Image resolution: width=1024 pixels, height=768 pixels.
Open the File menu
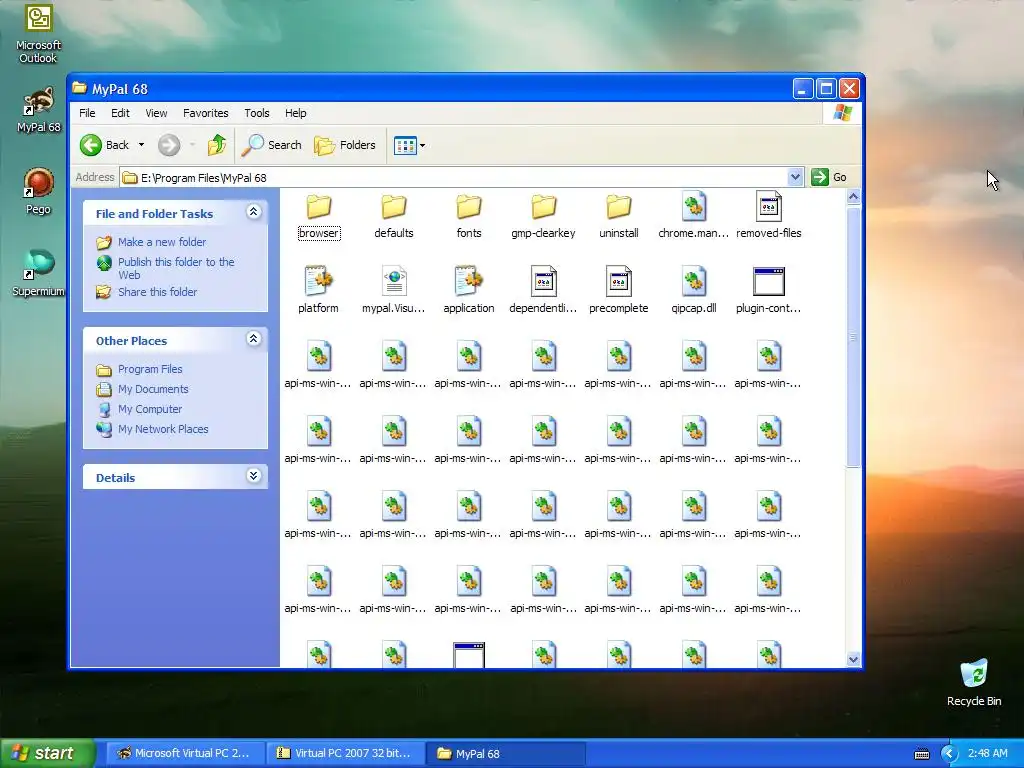[x=87, y=113]
